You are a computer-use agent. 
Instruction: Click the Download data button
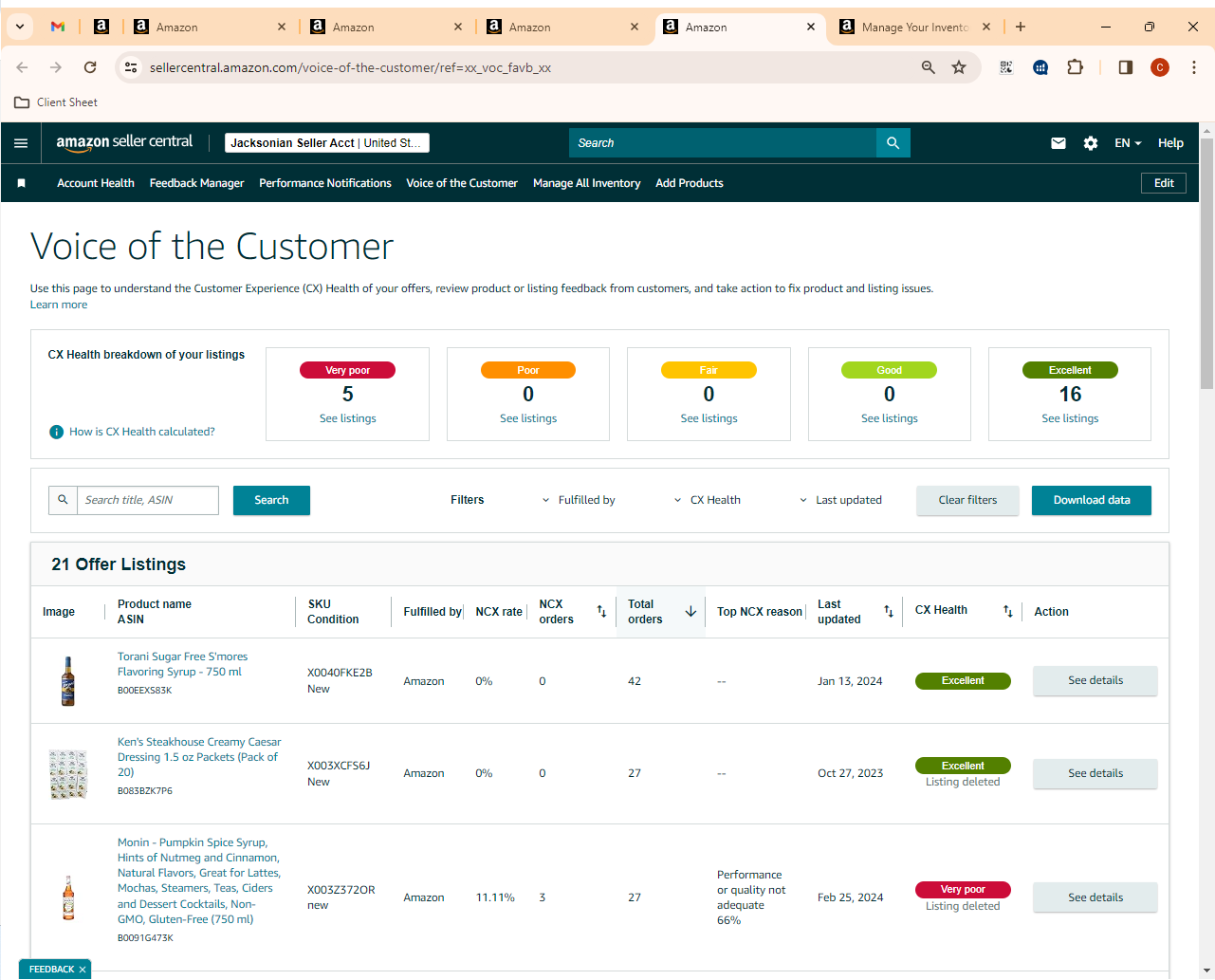click(1092, 500)
